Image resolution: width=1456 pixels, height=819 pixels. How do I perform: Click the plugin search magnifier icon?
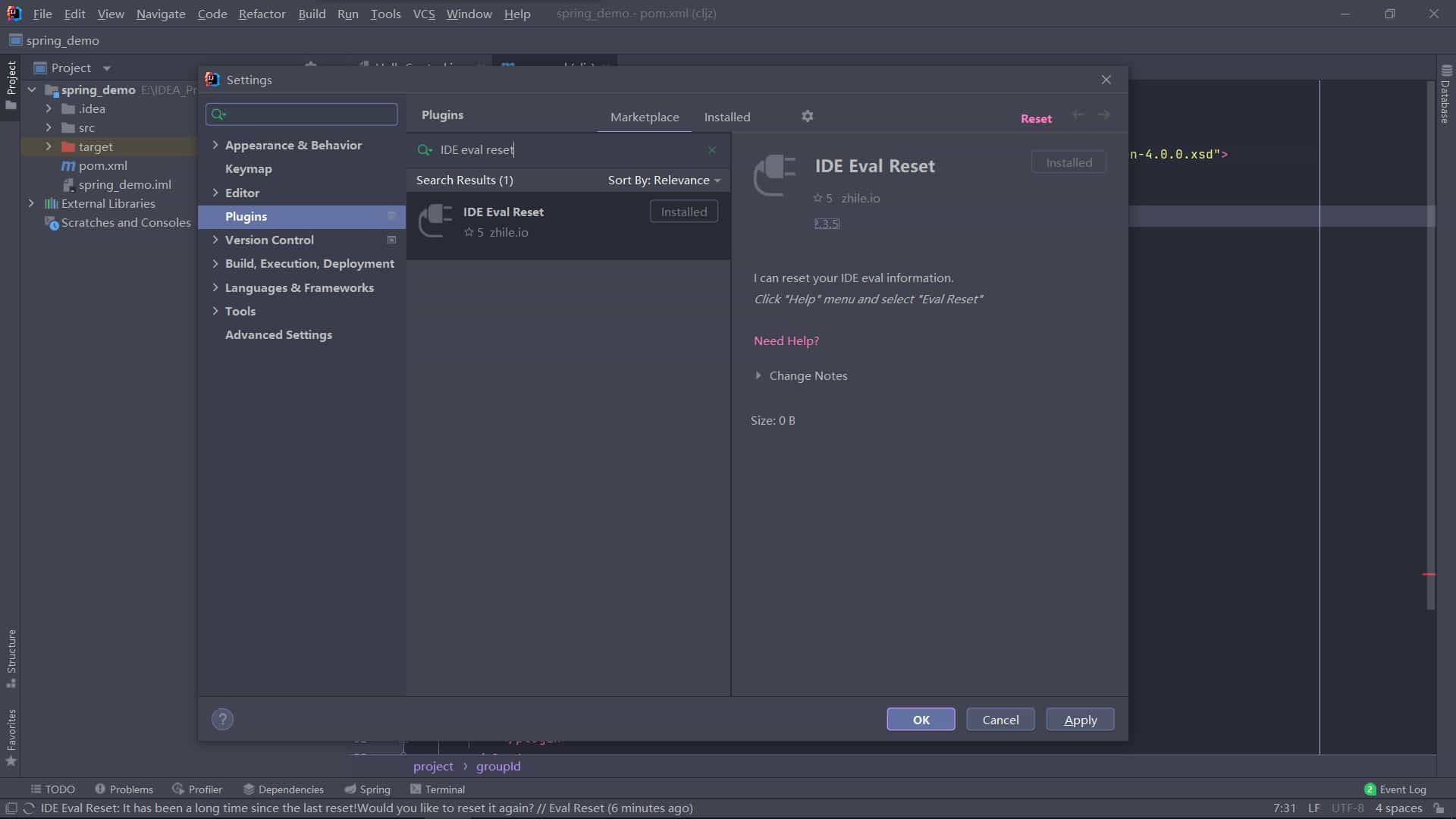425,150
